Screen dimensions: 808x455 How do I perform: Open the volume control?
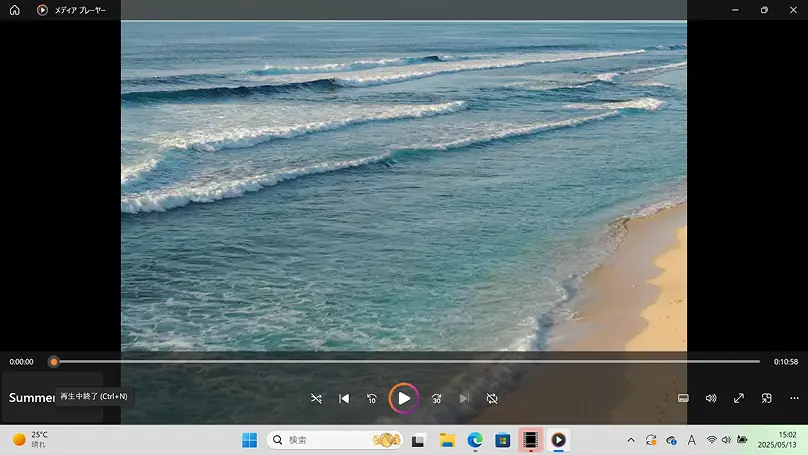pyautogui.click(x=711, y=398)
